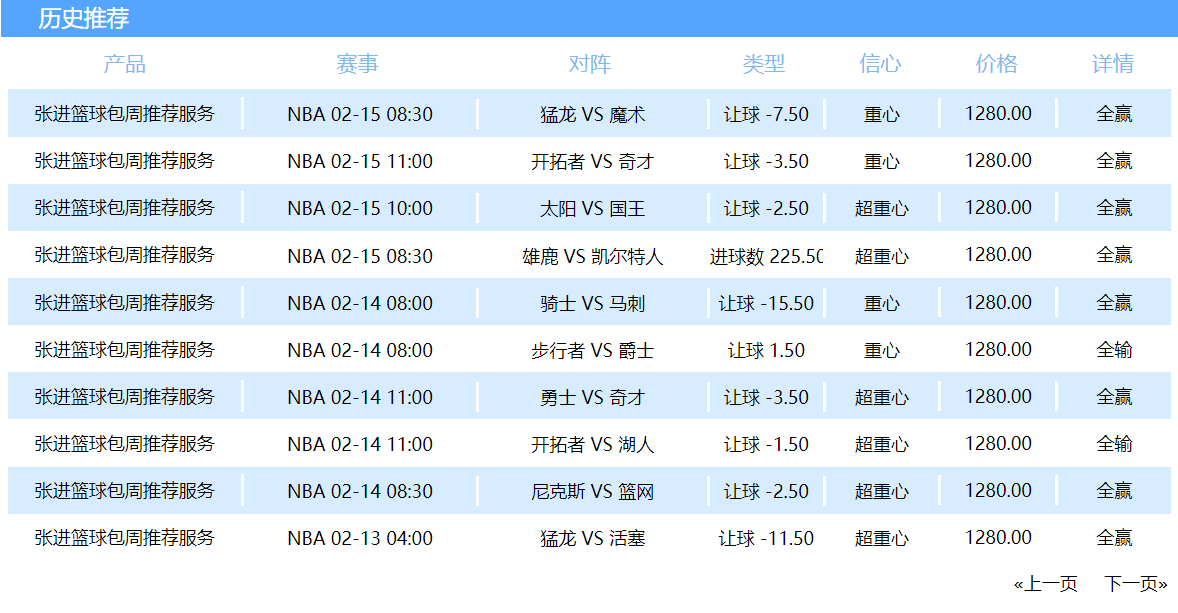Select matchup 开拓者 VS 奇才
Image resolution: width=1178 pixels, height=613 pixels.
tap(593, 162)
